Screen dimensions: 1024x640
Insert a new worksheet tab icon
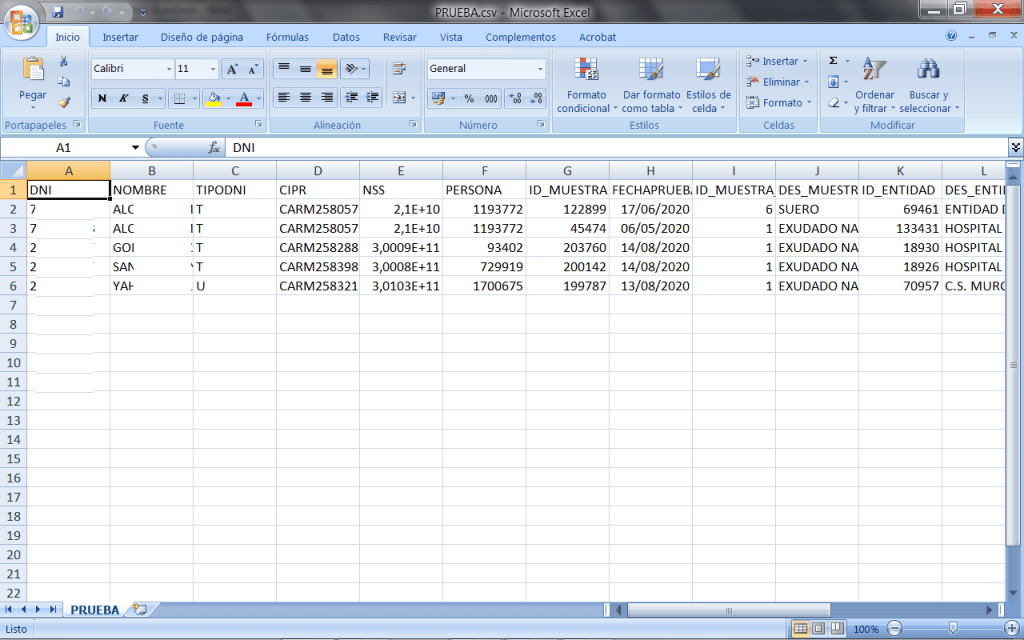(x=140, y=609)
